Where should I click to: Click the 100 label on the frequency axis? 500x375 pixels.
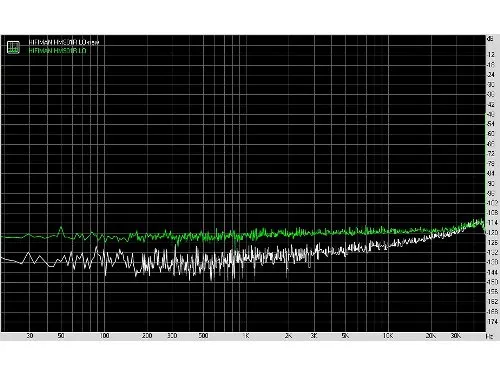(104, 336)
